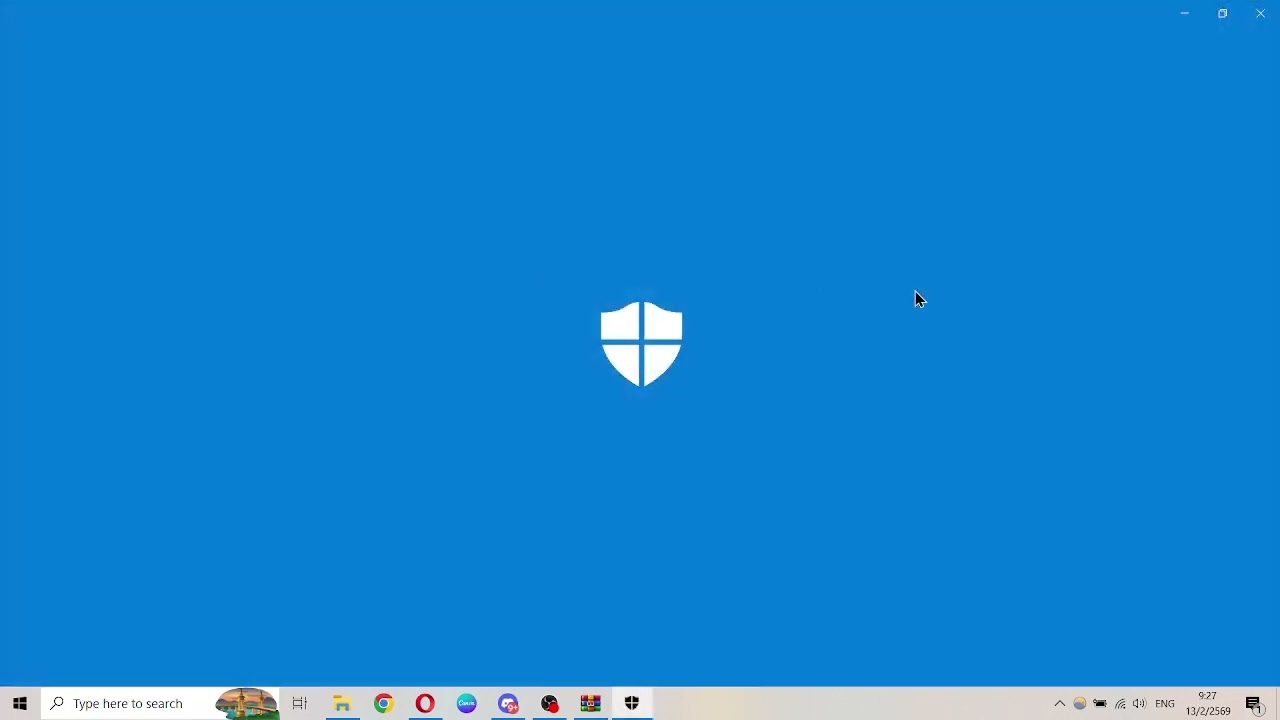Open the Action Center notifications icon
This screenshot has width=1280, height=720.
(1254, 703)
